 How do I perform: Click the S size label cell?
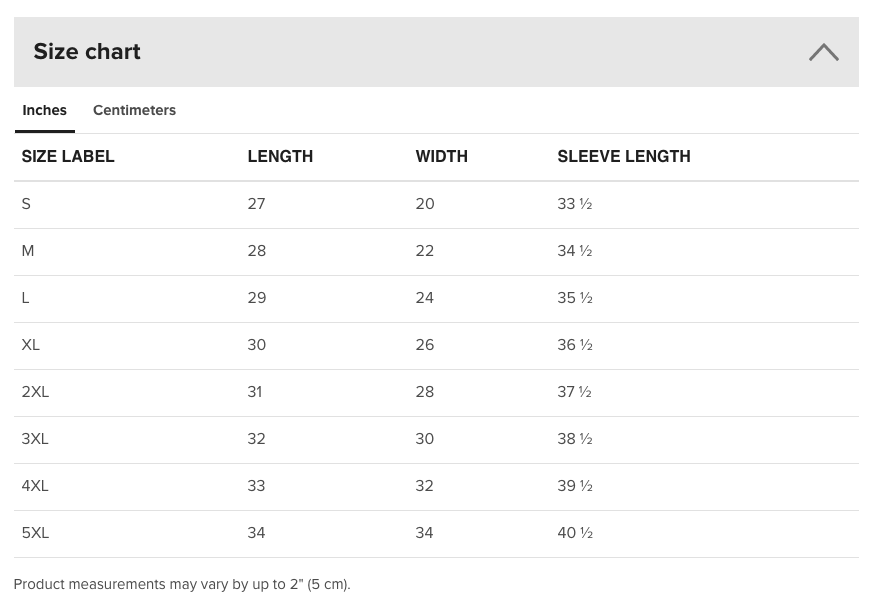tap(26, 204)
